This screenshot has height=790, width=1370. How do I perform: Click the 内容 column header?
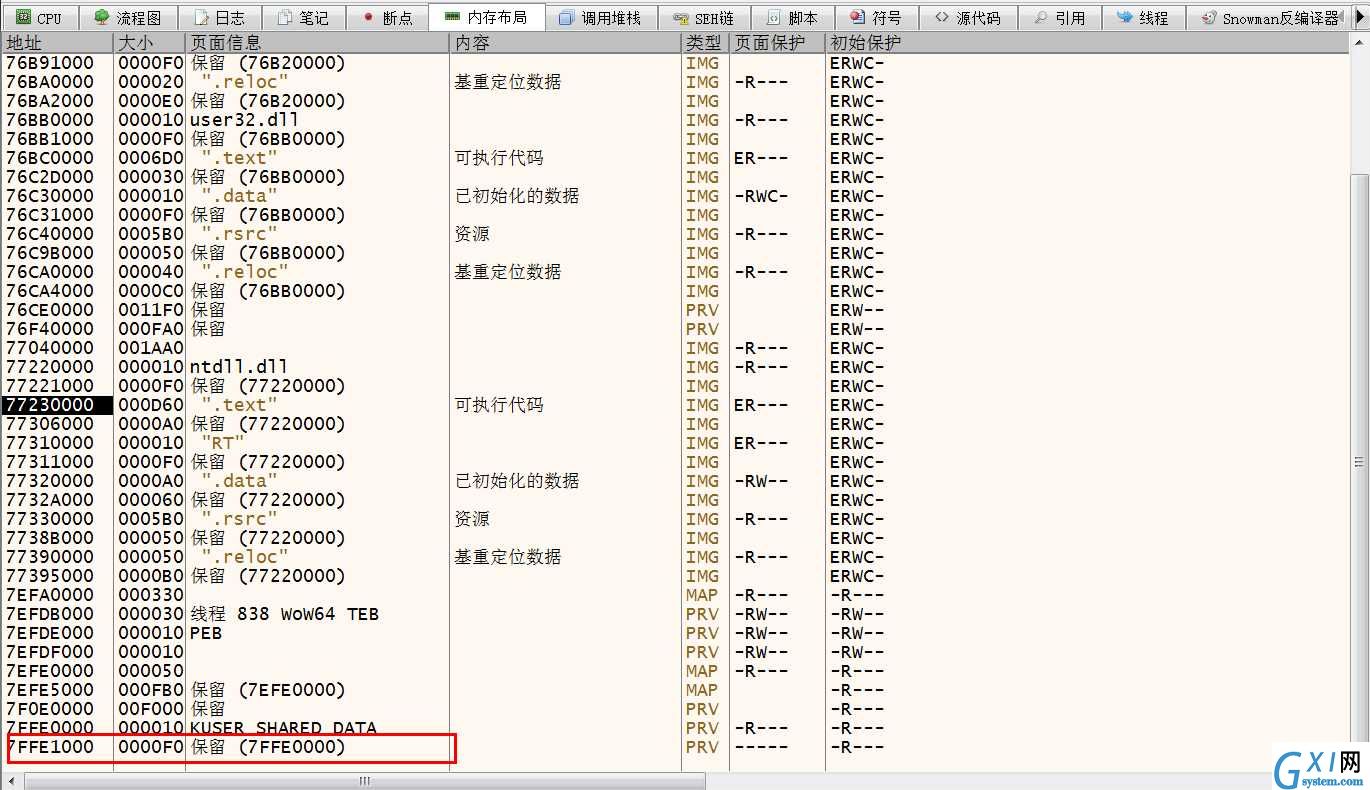click(x=565, y=43)
